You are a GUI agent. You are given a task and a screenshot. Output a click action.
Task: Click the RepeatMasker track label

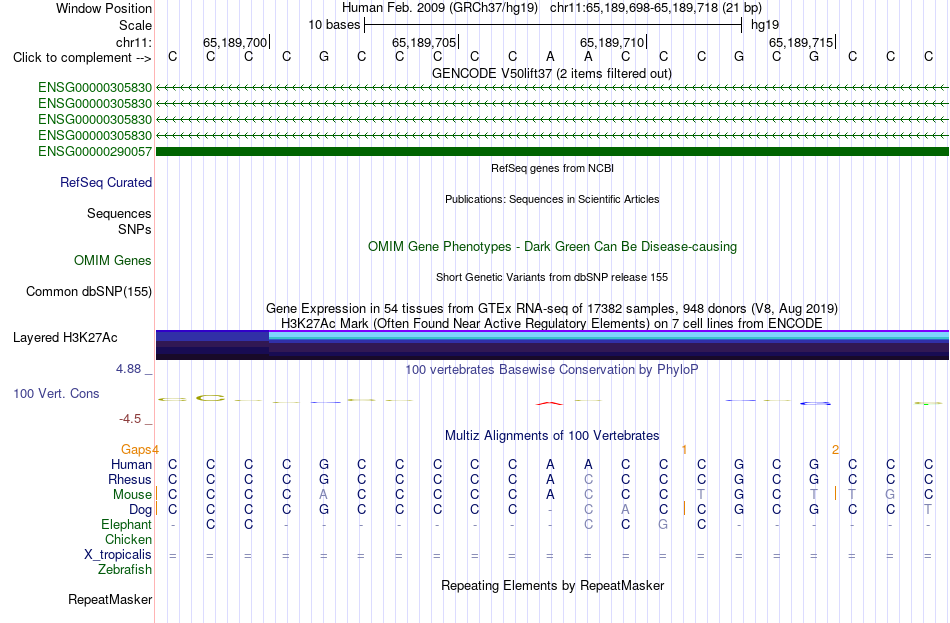[x=110, y=599]
